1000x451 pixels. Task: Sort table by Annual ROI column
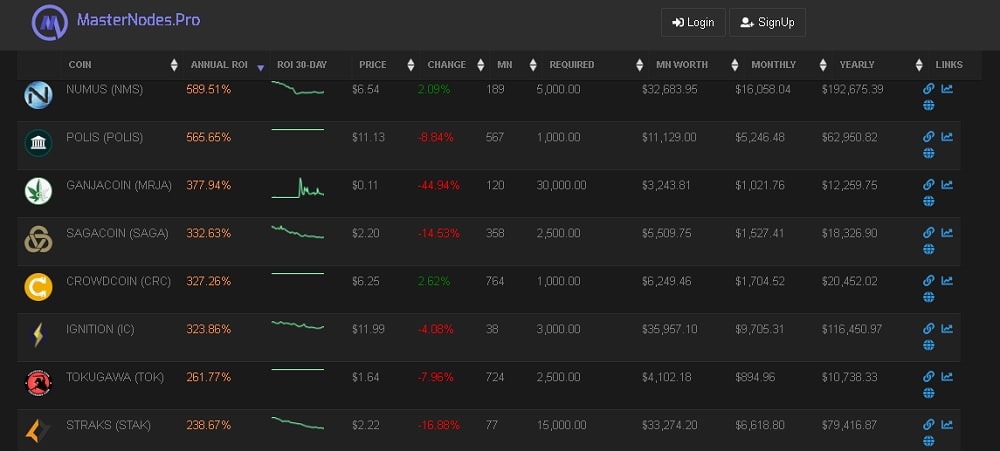click(x=218, y=65)
